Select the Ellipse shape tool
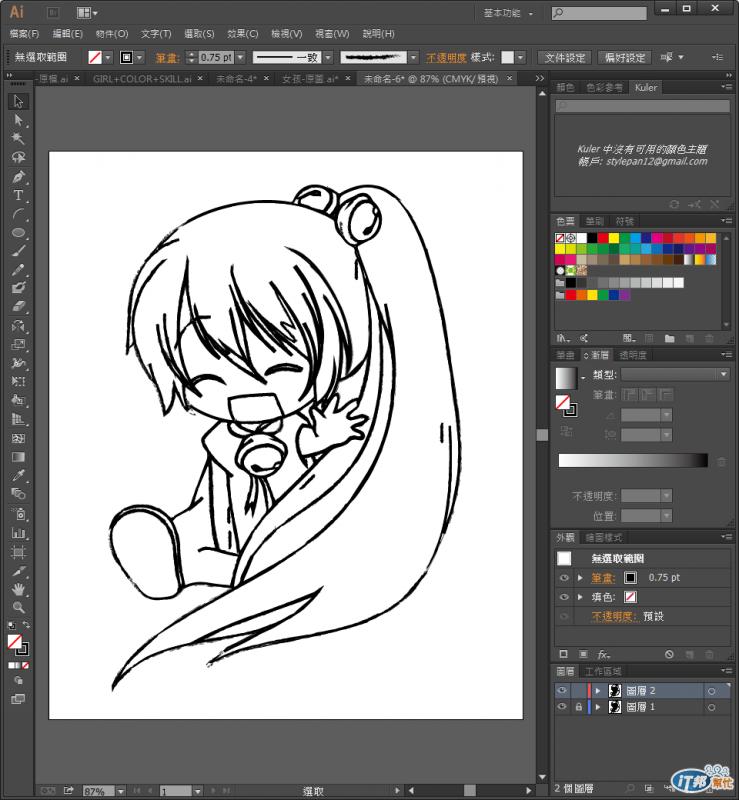Screen dimensions: 739x800 (18, 232)
